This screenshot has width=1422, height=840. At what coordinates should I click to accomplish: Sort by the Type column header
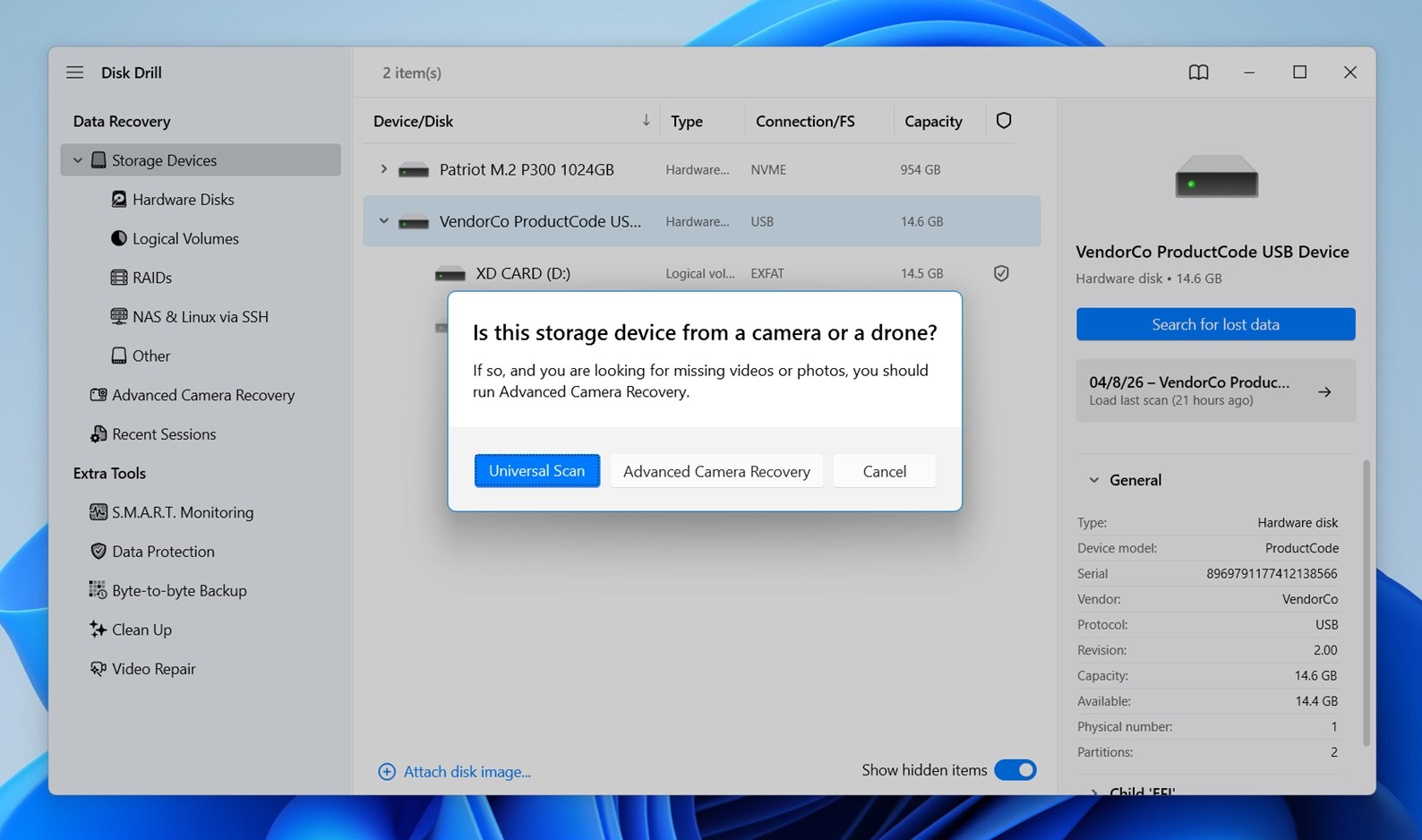[x=687, y=121]
